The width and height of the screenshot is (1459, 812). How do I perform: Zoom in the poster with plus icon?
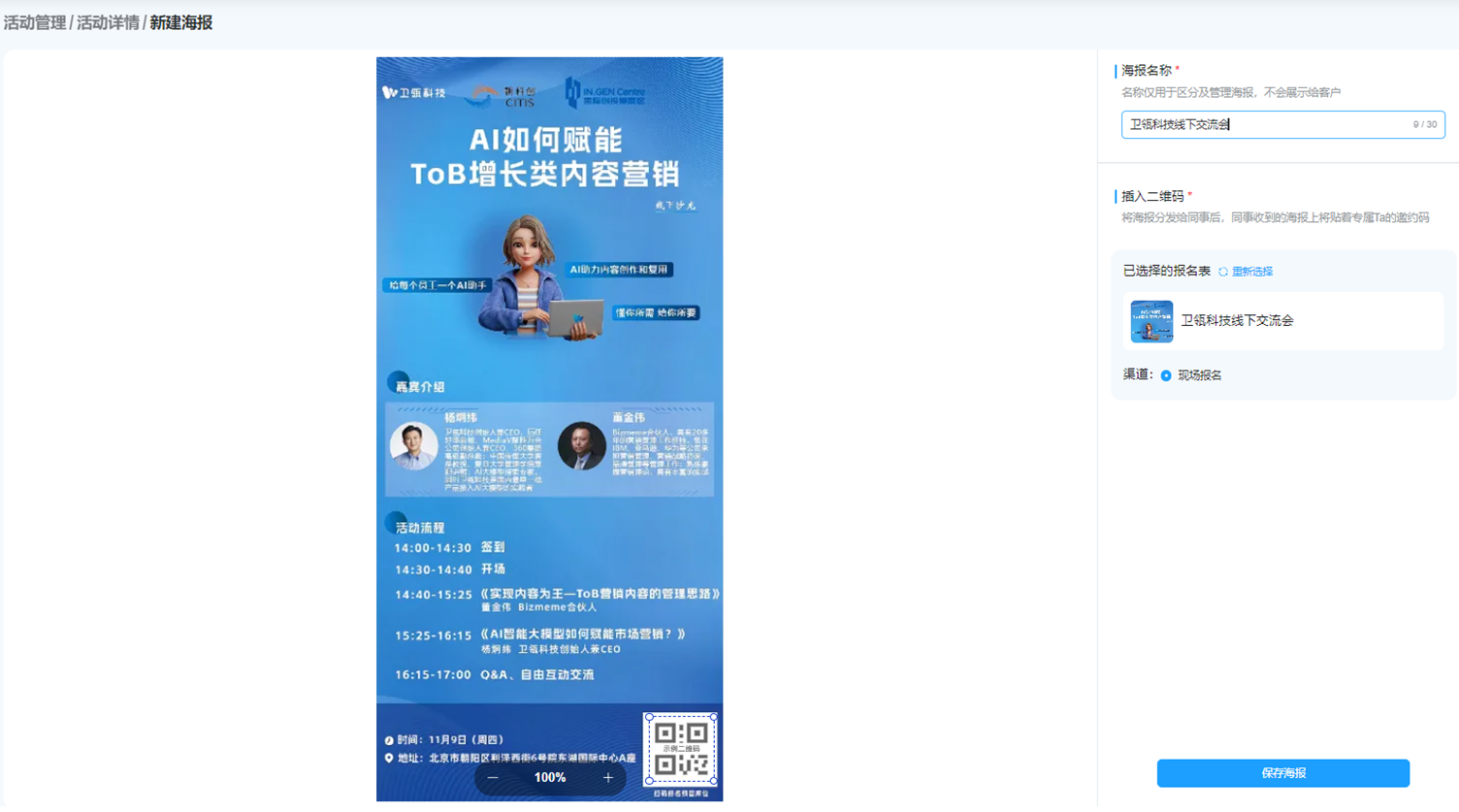(608, 778)
